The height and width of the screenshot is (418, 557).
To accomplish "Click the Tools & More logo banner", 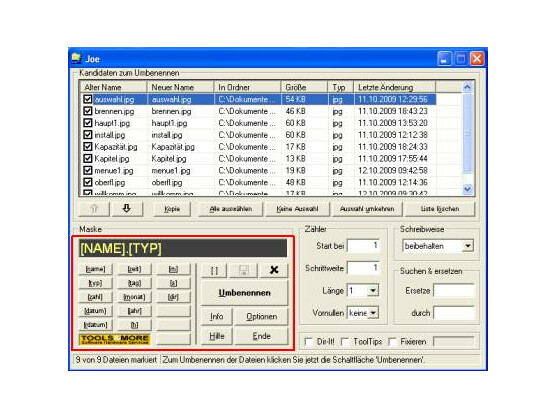I will (114, 339).
